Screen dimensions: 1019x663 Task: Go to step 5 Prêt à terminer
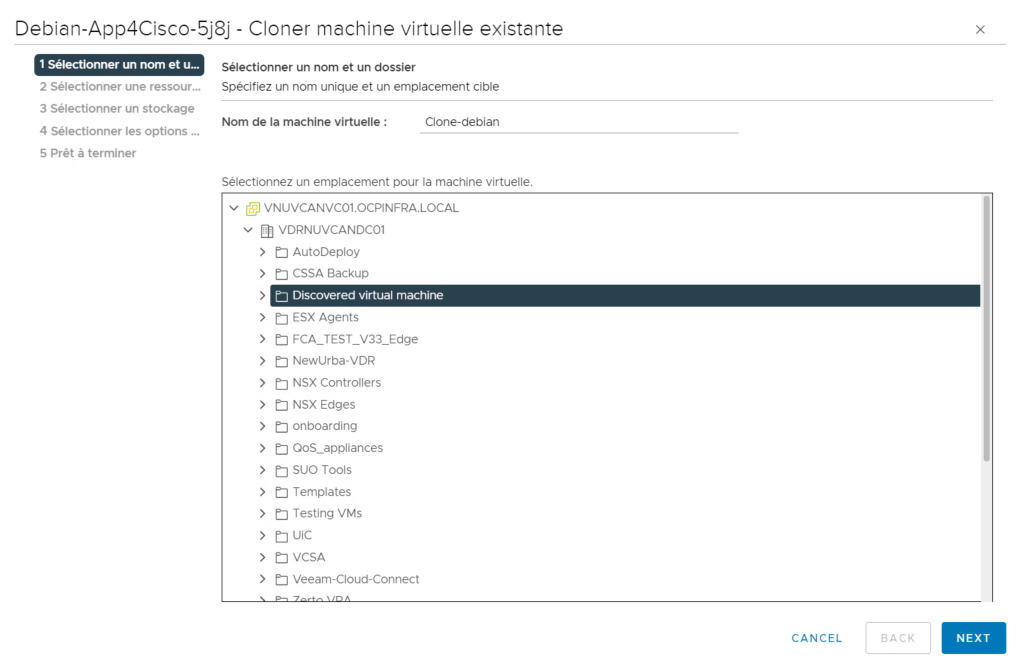click(88, 153)
